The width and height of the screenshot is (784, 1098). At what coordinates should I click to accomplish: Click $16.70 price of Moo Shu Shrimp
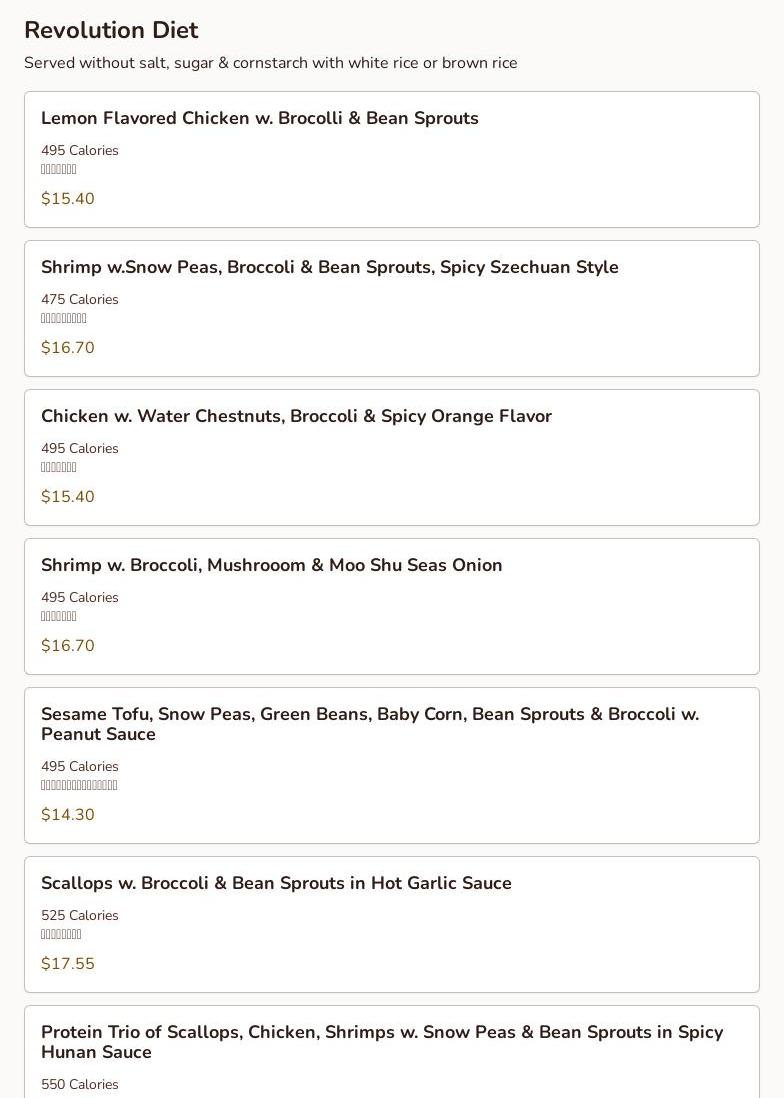(x=68, y=646)
